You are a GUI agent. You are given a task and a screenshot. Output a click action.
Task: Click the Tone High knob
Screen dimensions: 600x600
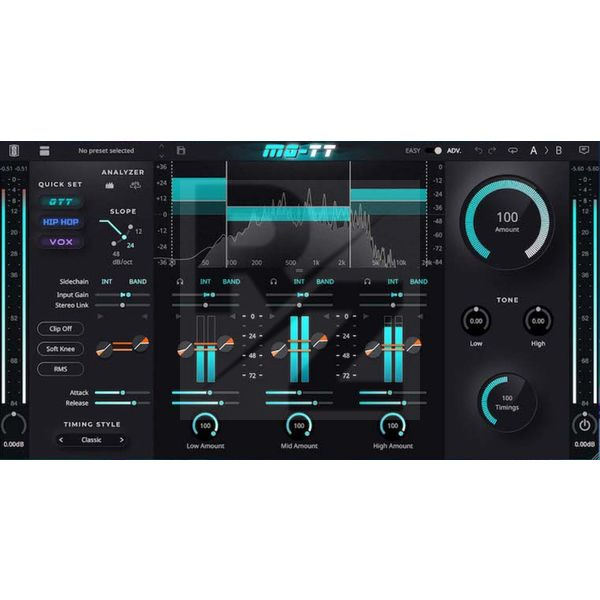(x=538, y=321)
